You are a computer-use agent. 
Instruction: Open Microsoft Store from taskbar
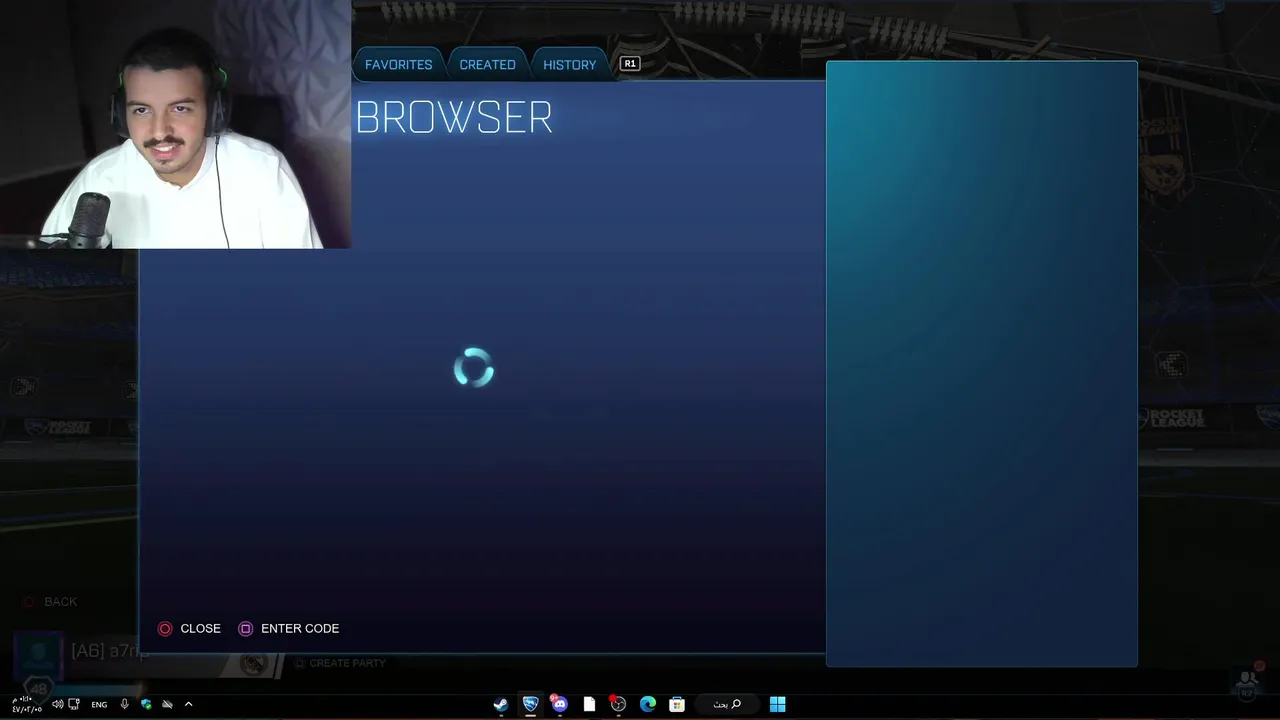[x=677, y=704]
